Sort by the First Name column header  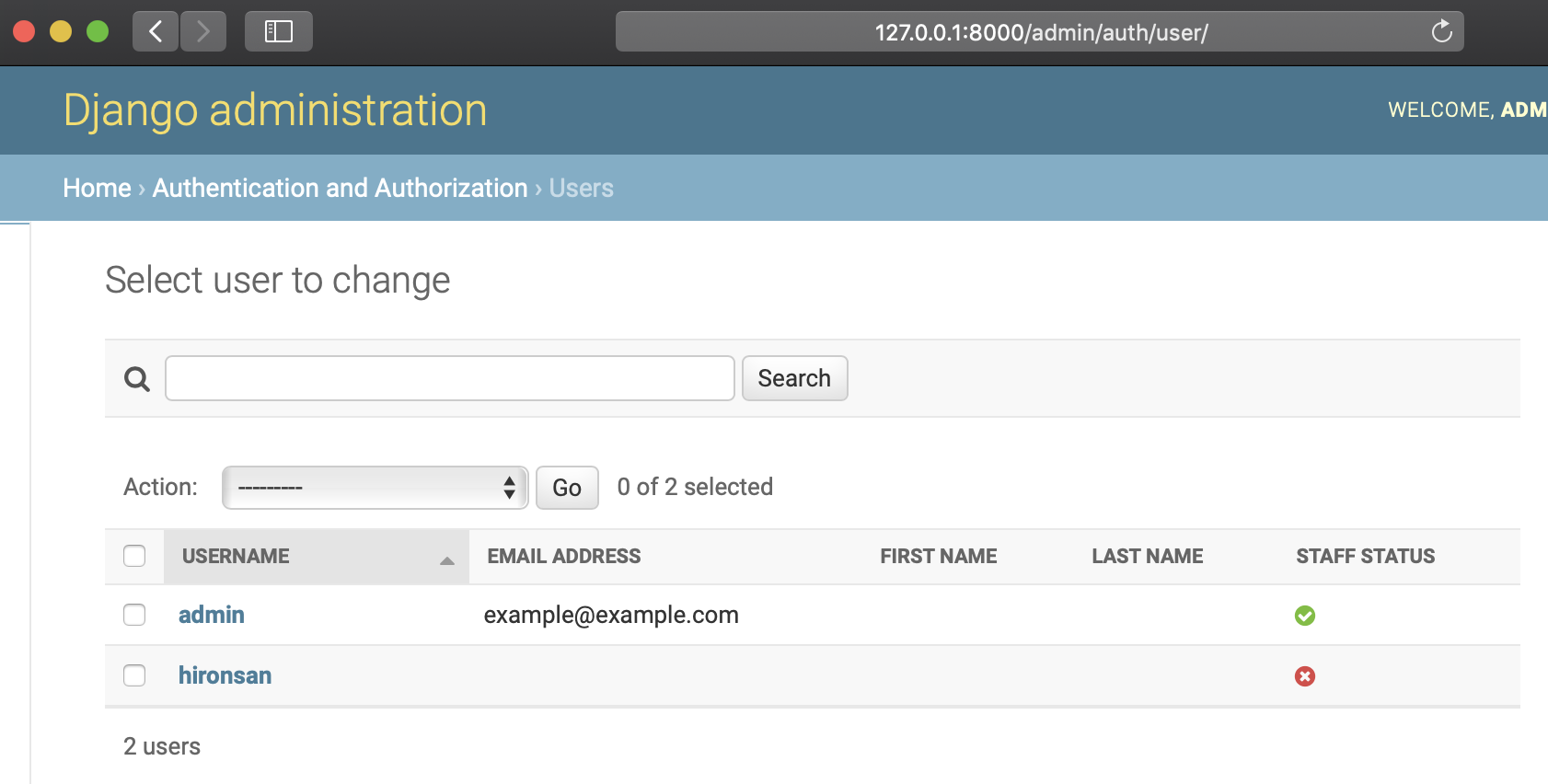[939, 556]
